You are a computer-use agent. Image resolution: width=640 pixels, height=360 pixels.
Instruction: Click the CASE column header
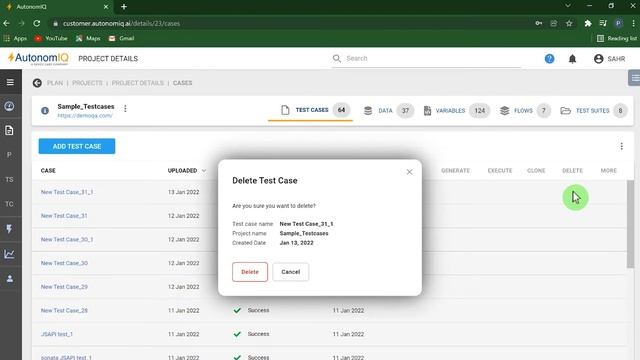[x=48, y=171]
